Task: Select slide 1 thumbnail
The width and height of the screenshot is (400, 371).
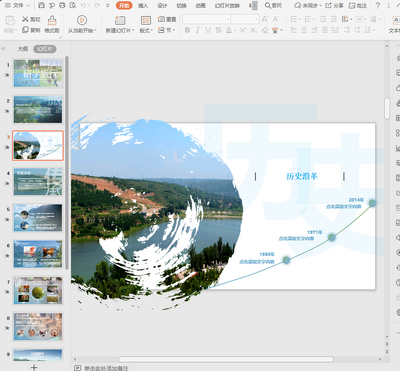Action: click(38, 73)
